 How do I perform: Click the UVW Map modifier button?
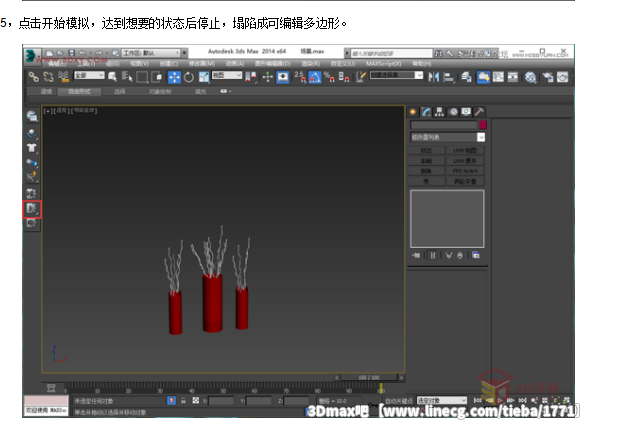tap(466, 150)
